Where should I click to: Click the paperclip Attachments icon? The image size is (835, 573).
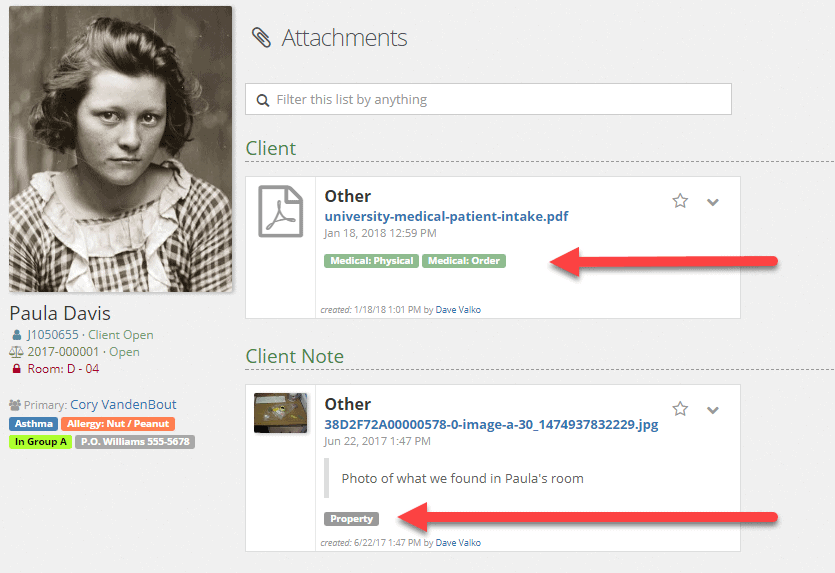(x=262, y=38)
